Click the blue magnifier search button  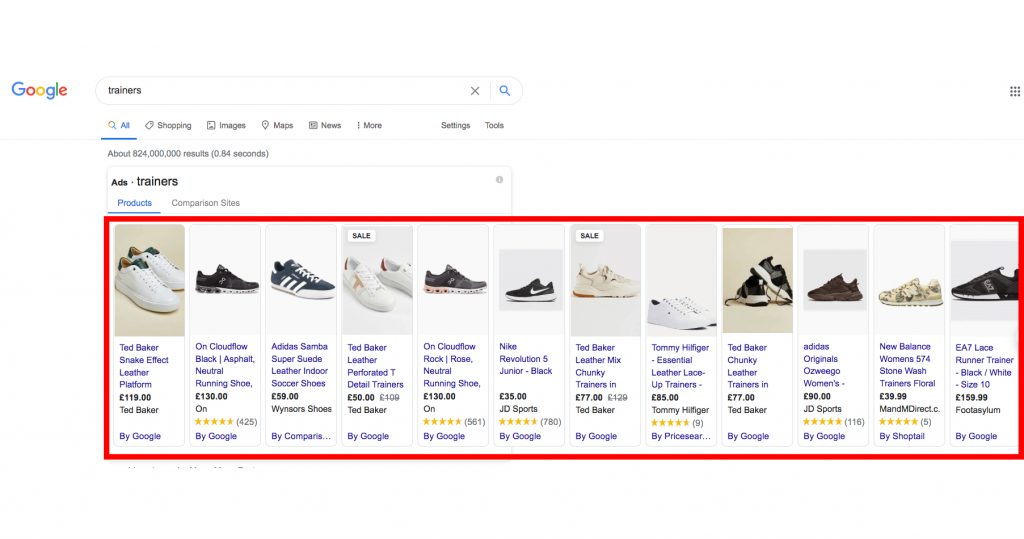pyautogui.click(x=504, y=91)
